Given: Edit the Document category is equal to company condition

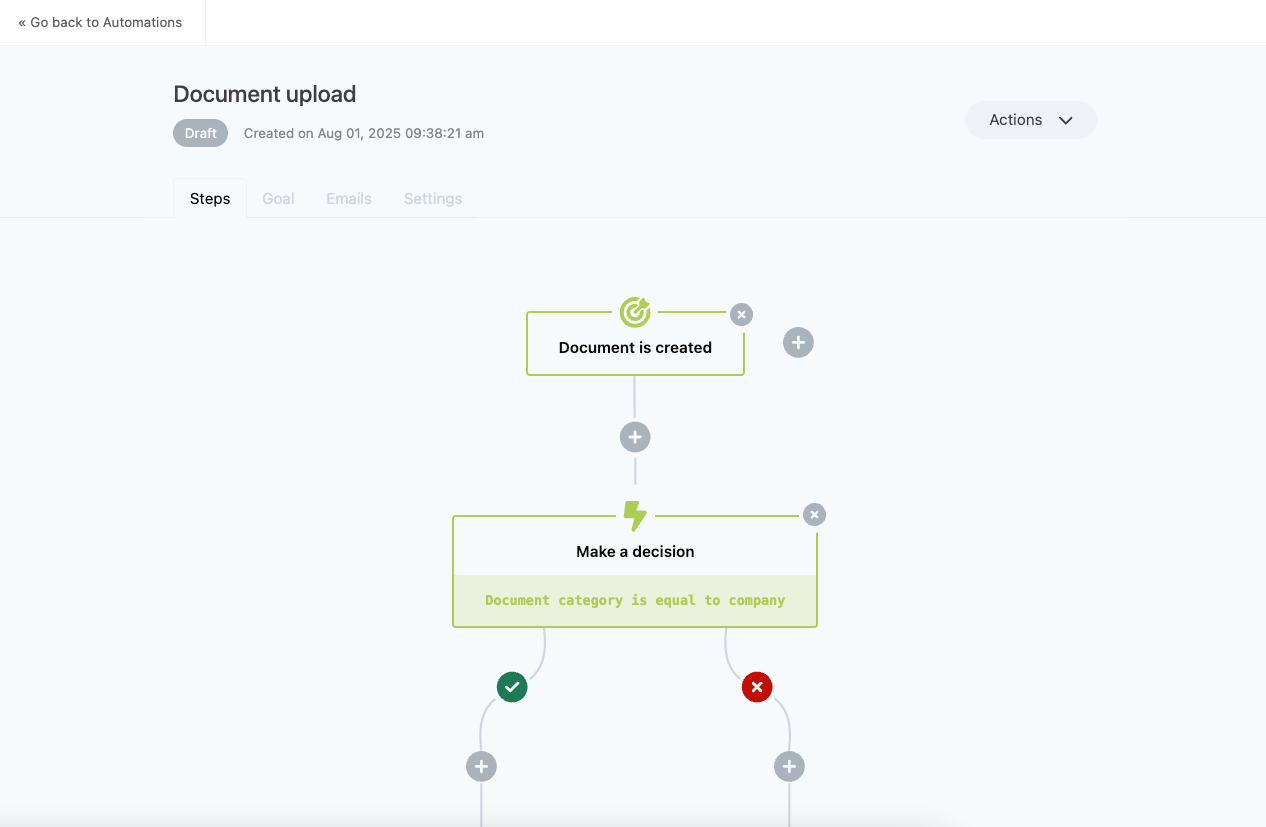Looking at the screenshot, I should tap(635, 601).
